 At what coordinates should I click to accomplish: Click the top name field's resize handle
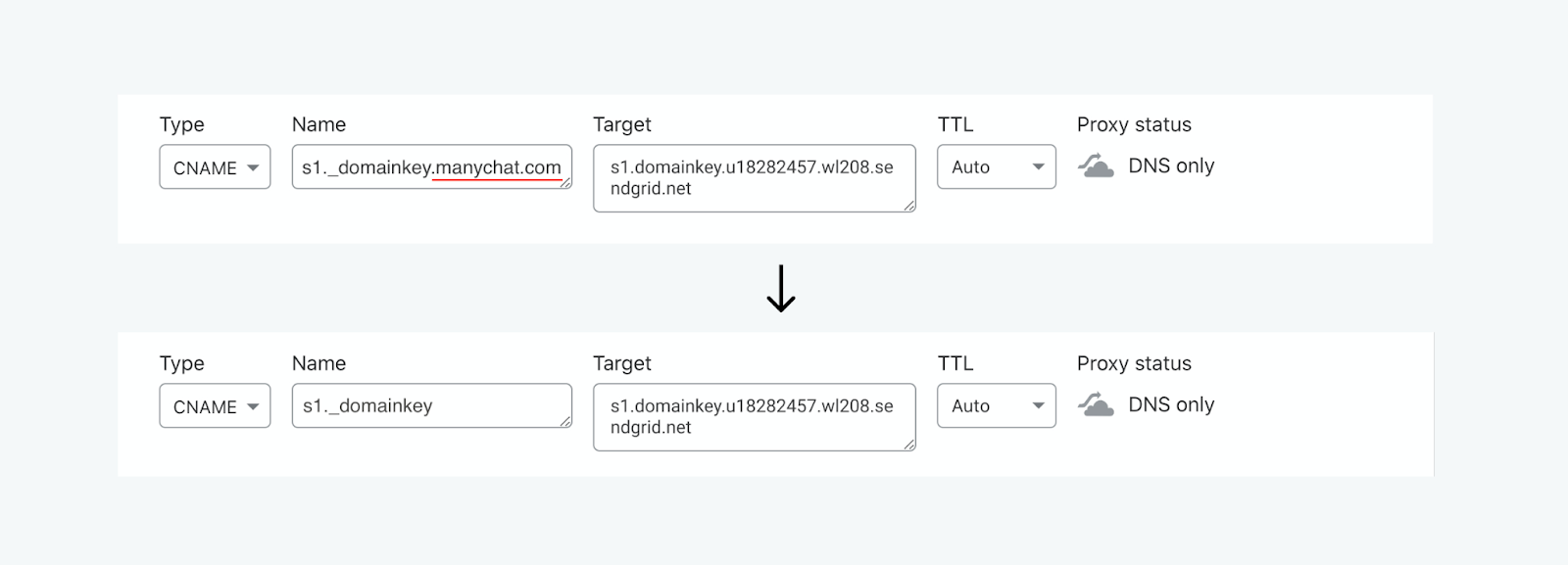click(565, 182)
